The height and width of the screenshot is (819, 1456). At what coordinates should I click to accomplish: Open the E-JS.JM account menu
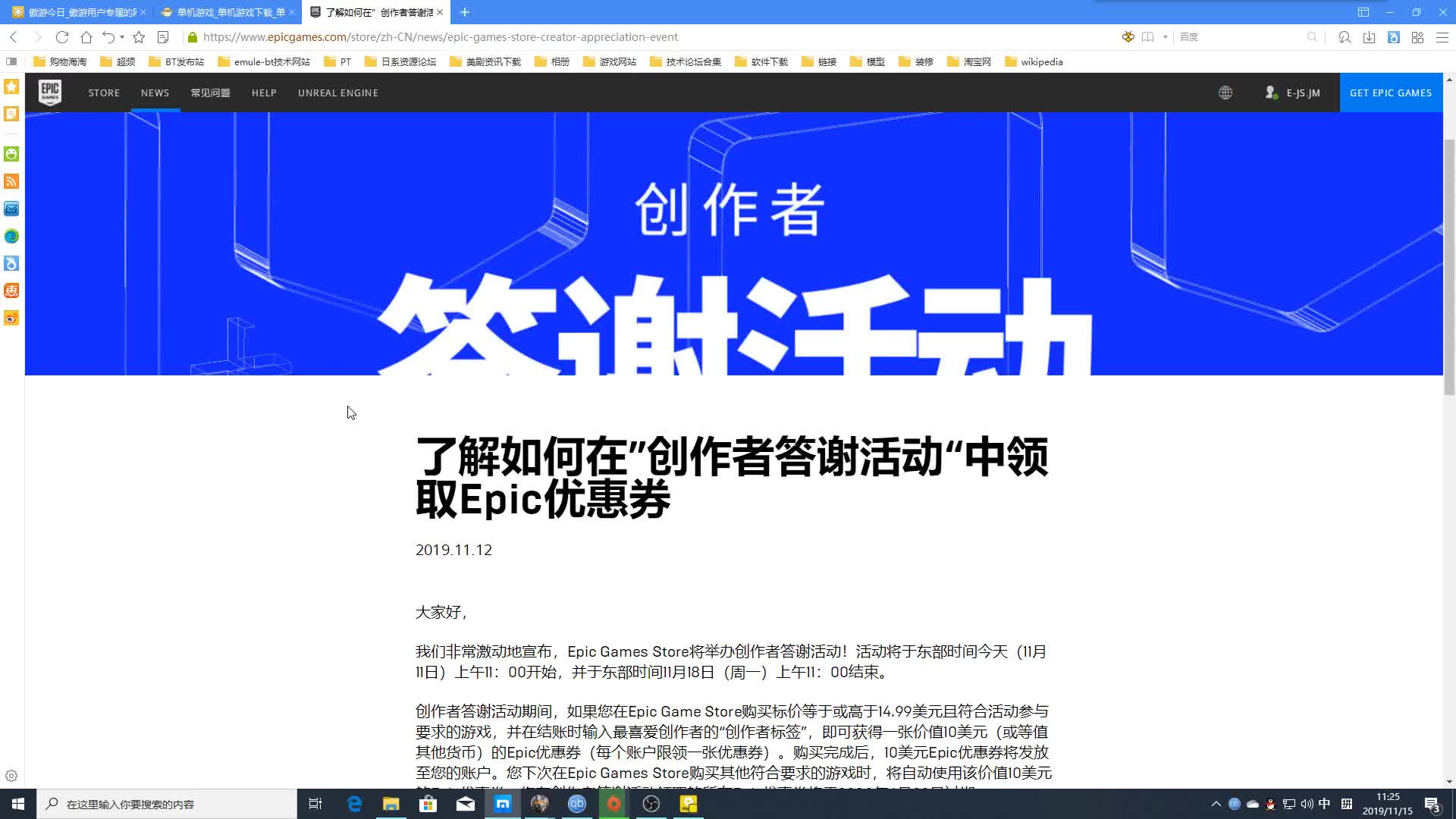click(1293, 93)
